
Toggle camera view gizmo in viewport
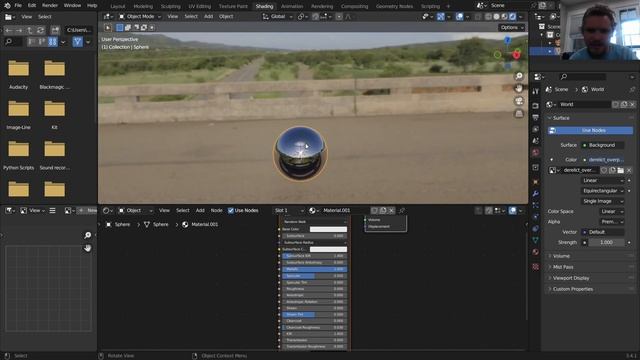(x=519, y=101)
